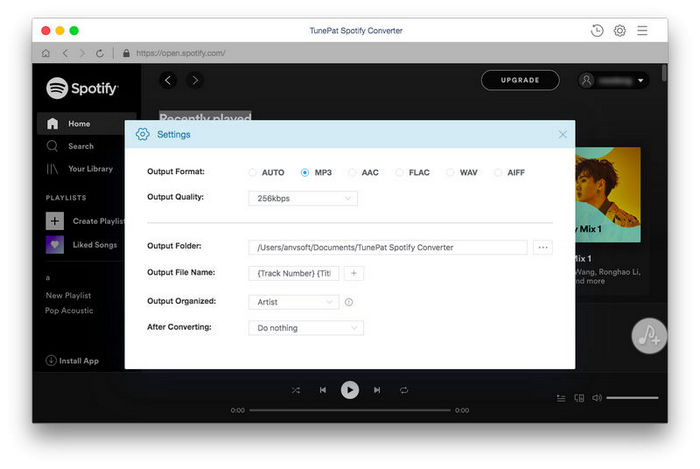Click the user profile avatar icon

tap(587, 80)
